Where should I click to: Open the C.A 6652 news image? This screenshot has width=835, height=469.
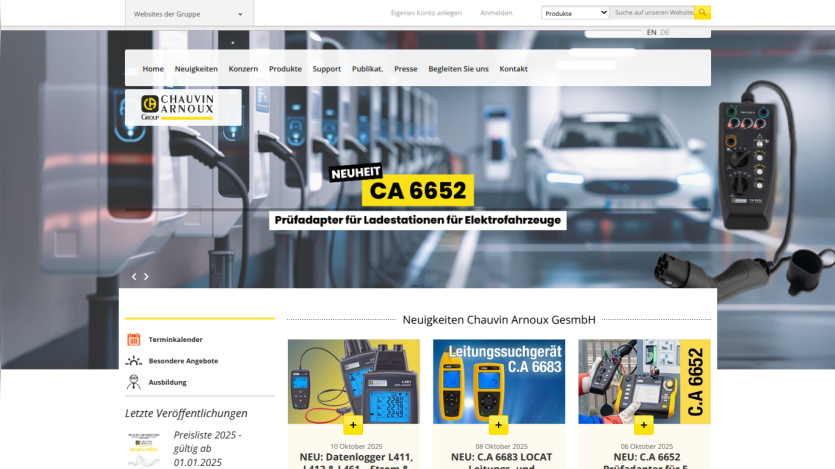[x=644, y=382]
